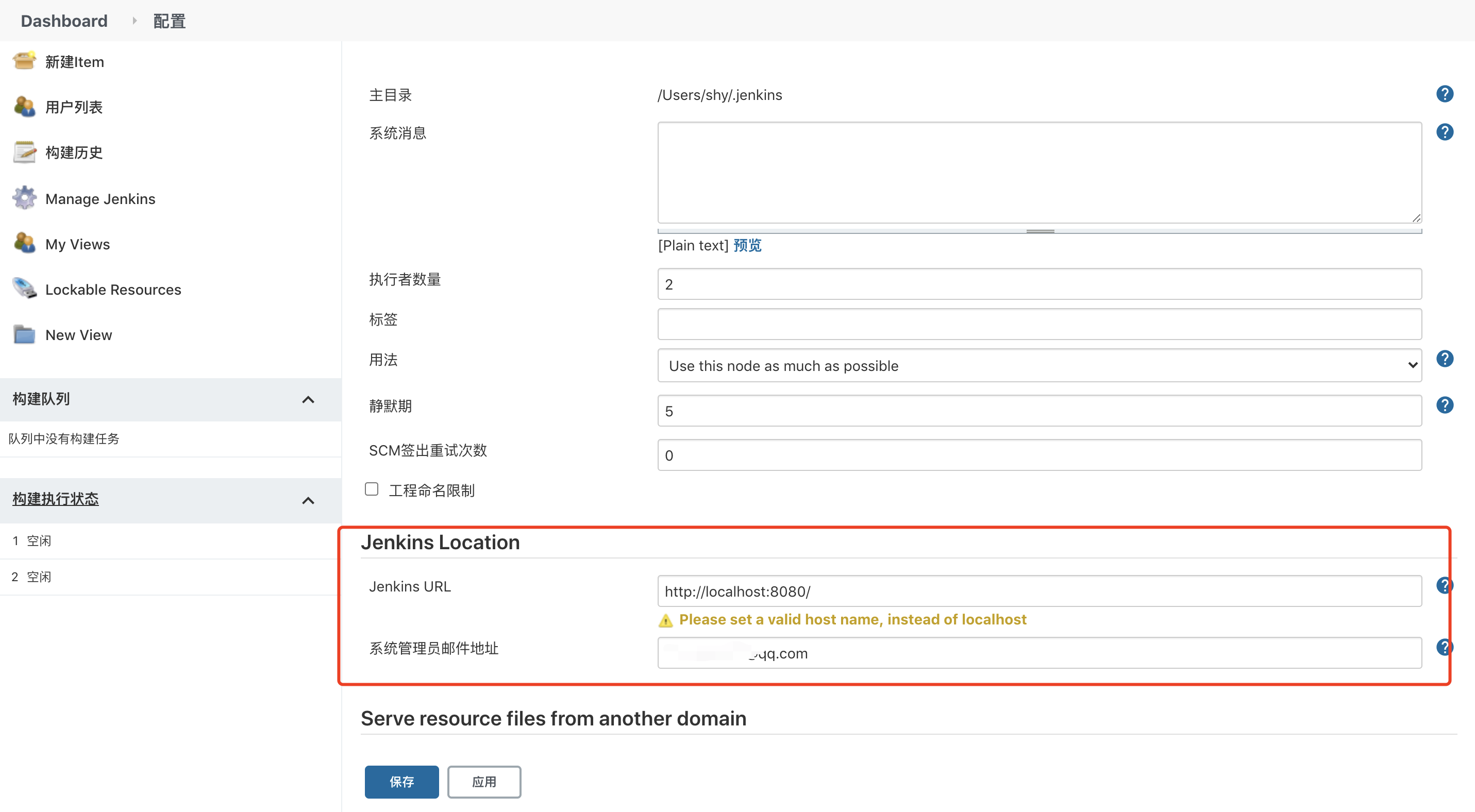The width and height of the screenshot is (1475, 812).
Task: Enable the 工程命名限制 checkbox
Action: pyautogui.click(x=372, y=489)
